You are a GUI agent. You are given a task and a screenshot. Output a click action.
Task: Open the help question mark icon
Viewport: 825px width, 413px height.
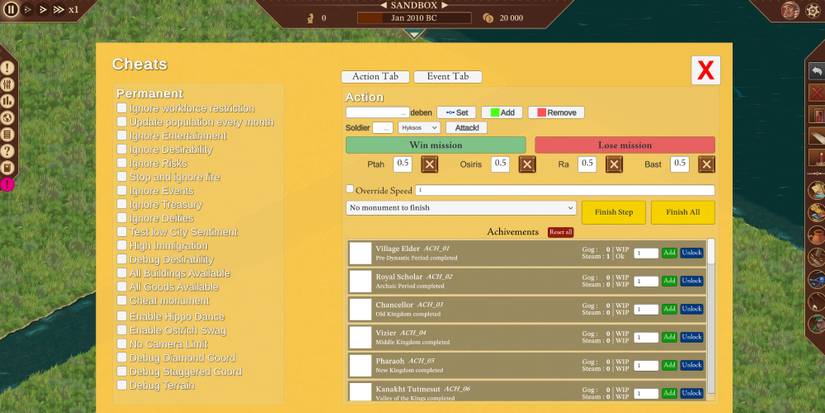7,151
